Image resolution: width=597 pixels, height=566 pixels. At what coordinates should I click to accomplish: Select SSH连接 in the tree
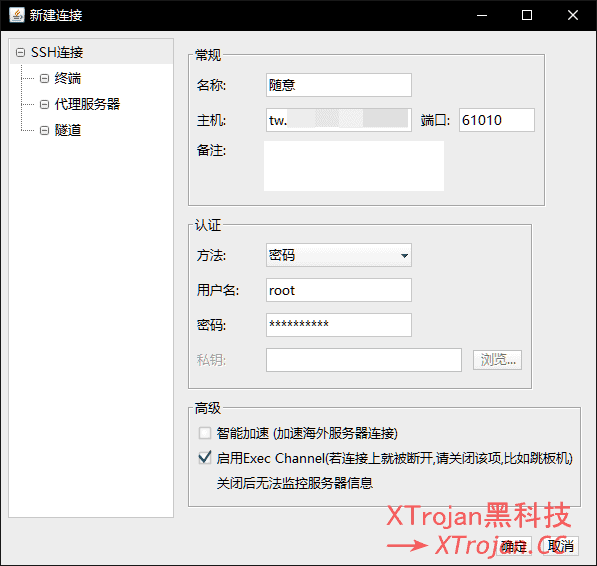tap(57, 52)
